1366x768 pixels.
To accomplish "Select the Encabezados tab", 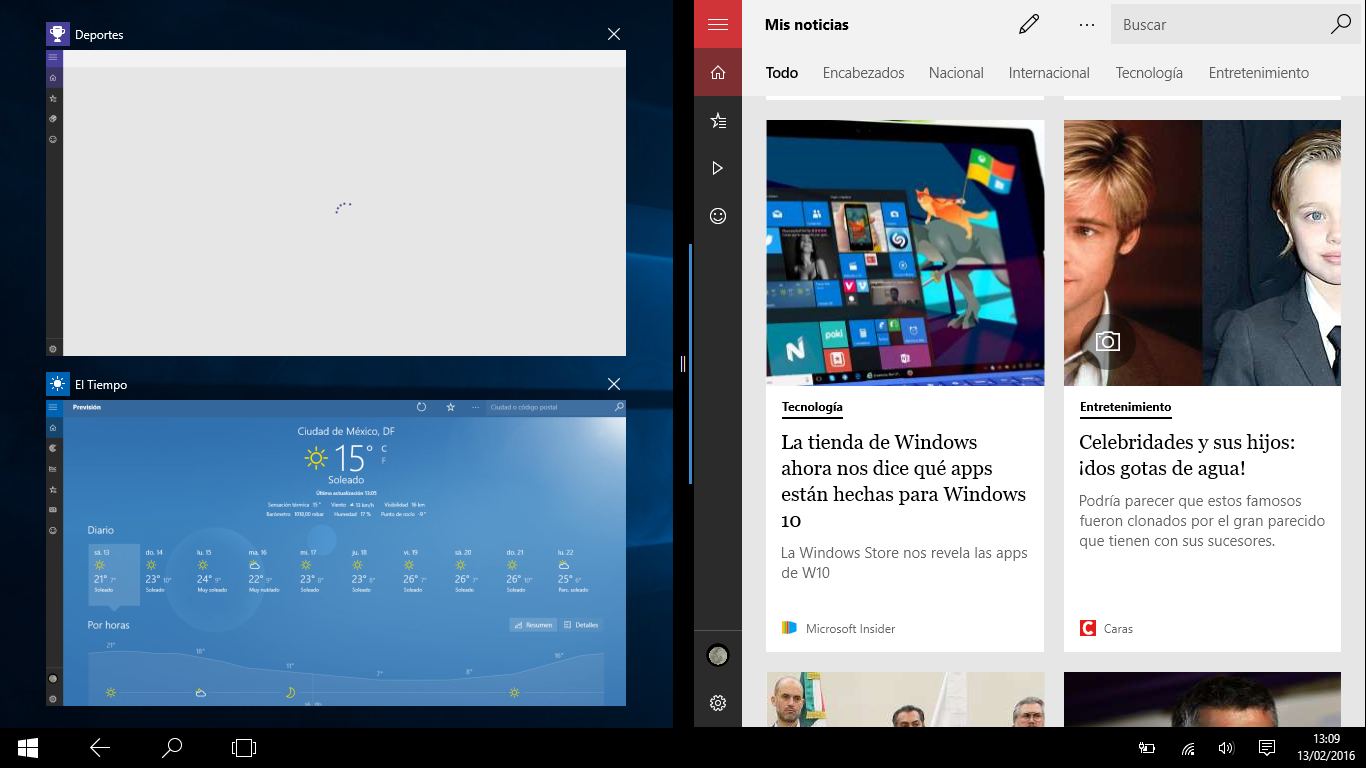I will 863,73.
